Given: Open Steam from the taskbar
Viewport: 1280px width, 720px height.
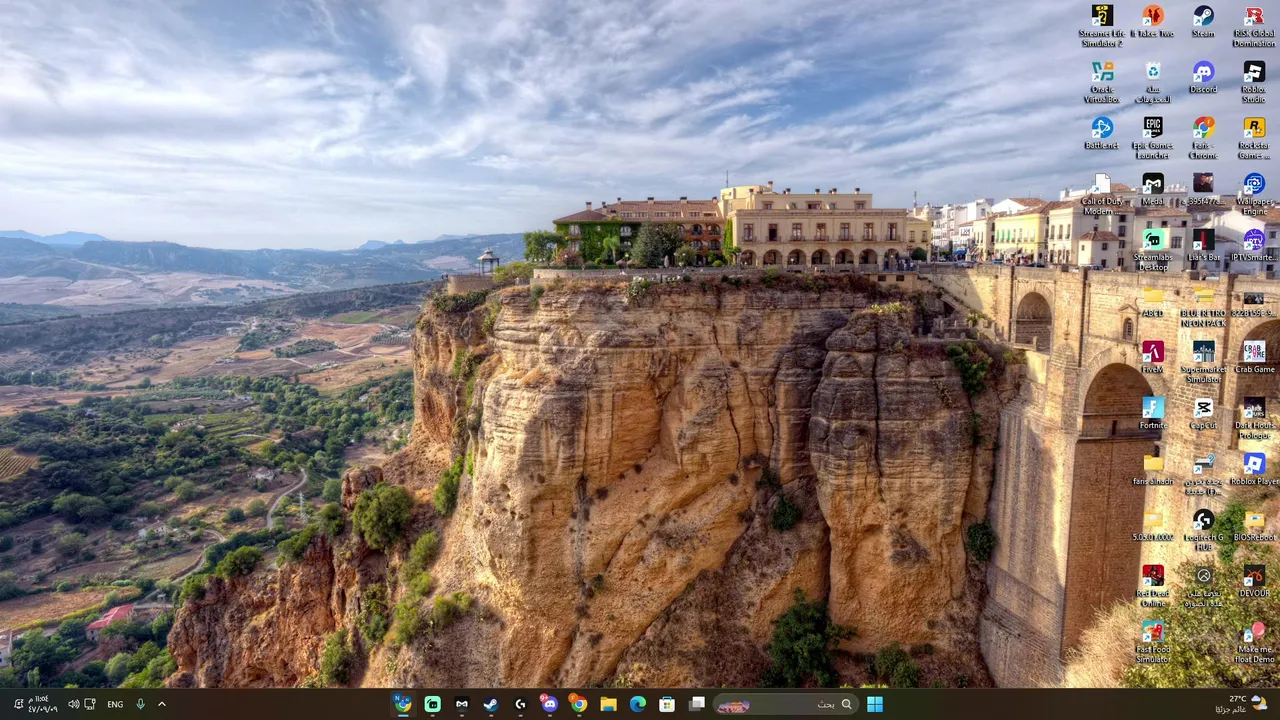Looking at the screenshot, I should tap(491, 704).
